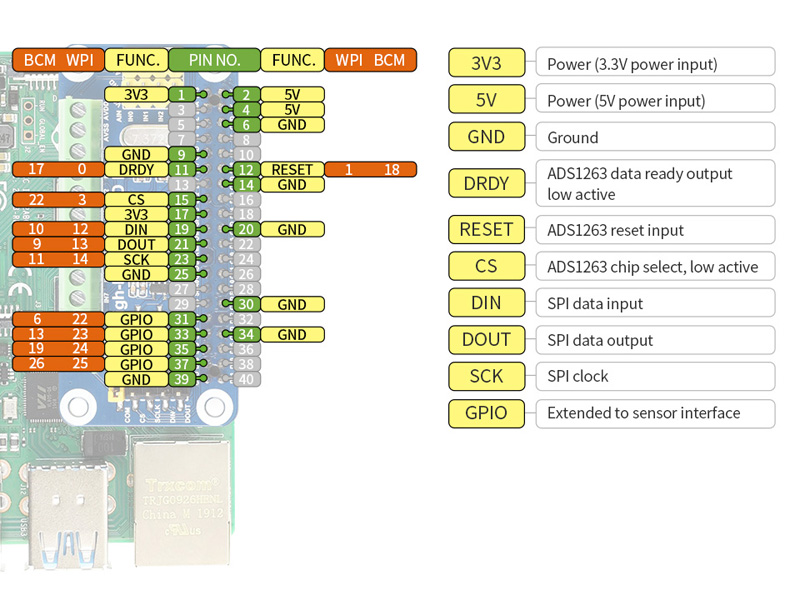Click the left orange "BCM WPI" header

coord(58,60)
